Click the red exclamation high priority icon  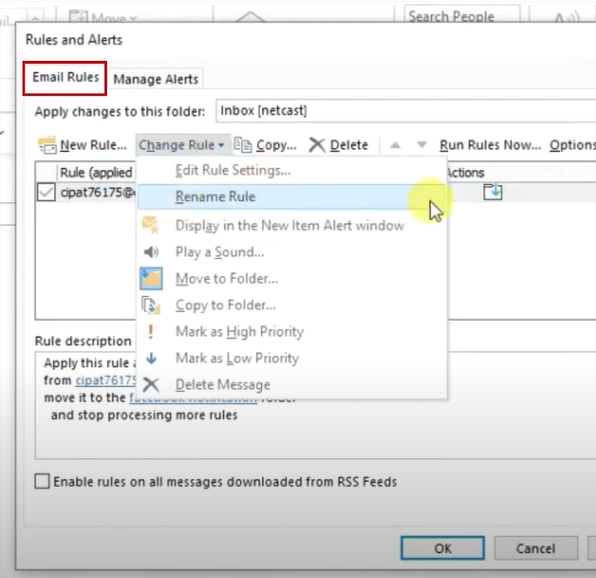pos(151,331)
